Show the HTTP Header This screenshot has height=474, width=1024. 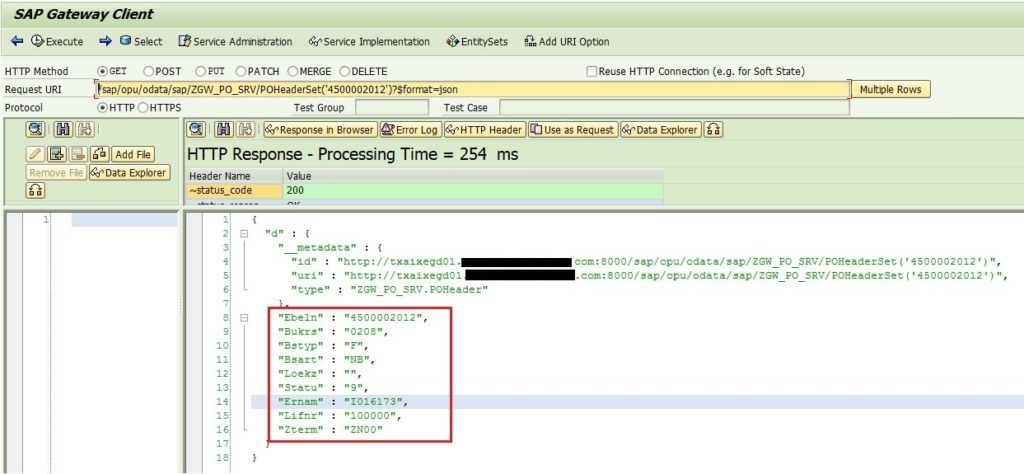pos(485,129)
